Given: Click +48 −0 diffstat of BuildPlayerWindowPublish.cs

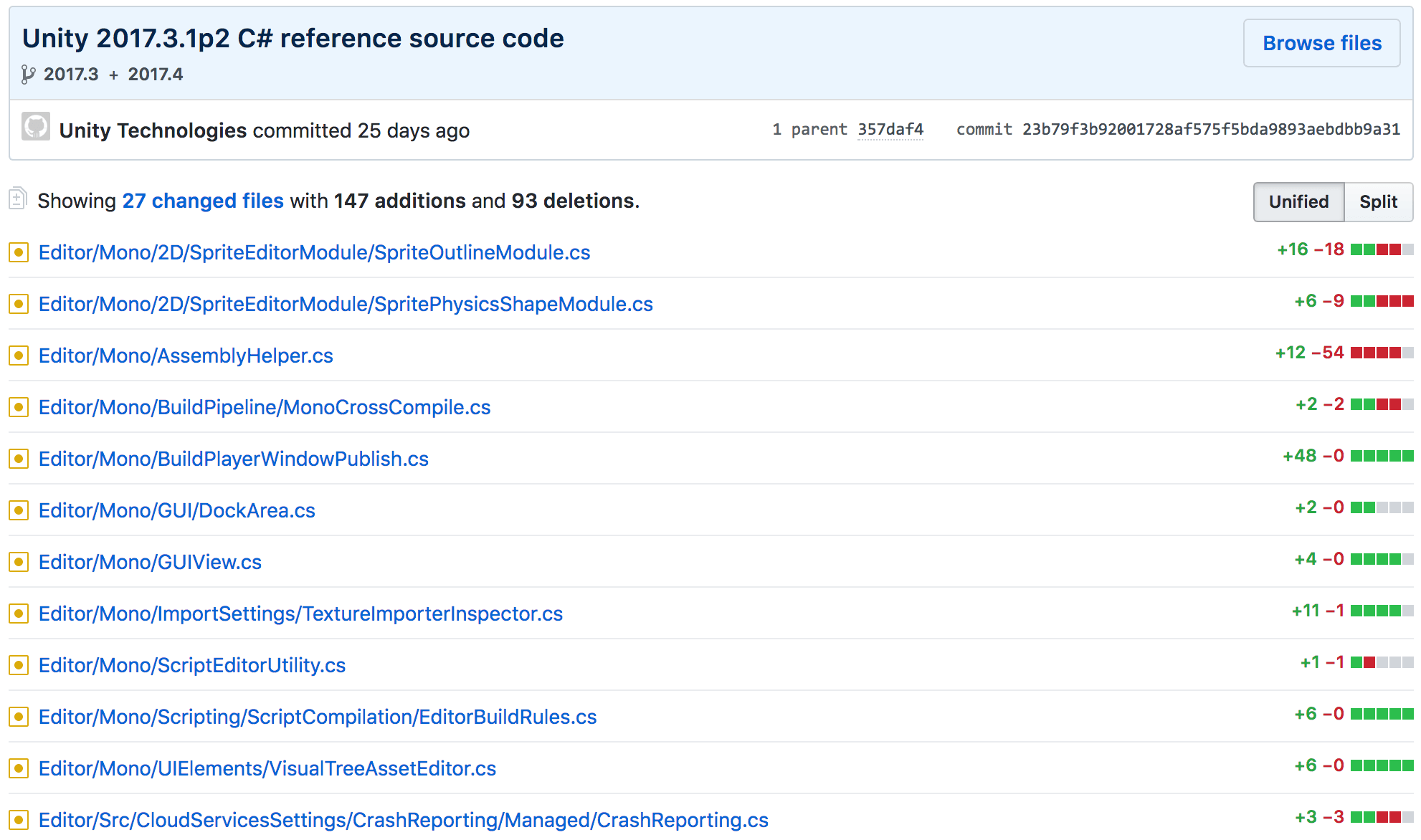Looking at the screenshot, I should click(1348, 456).
